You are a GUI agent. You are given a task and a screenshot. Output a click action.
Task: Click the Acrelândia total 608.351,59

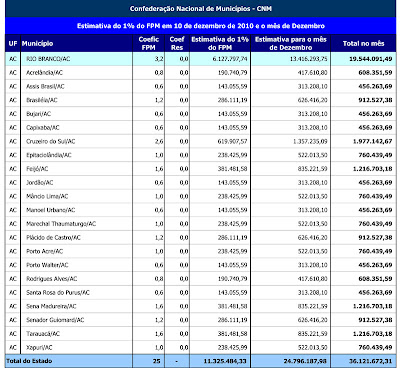point(375,73)
